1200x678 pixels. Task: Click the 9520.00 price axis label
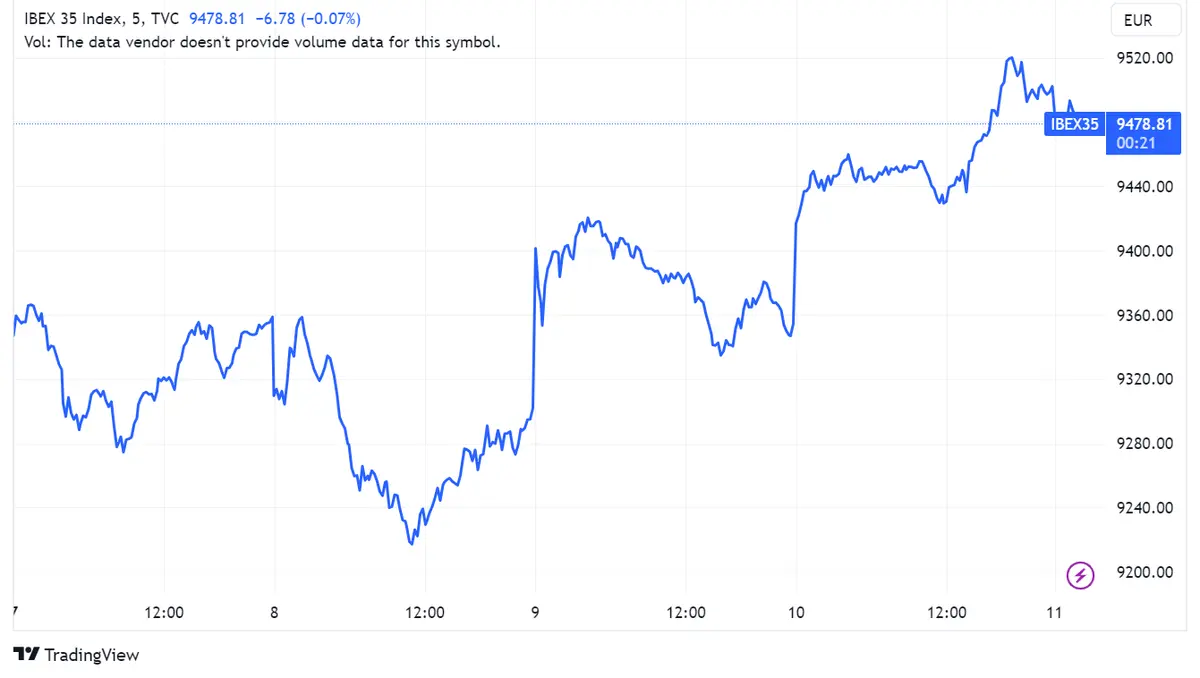pyautogui.click(x=1143, y=58)
